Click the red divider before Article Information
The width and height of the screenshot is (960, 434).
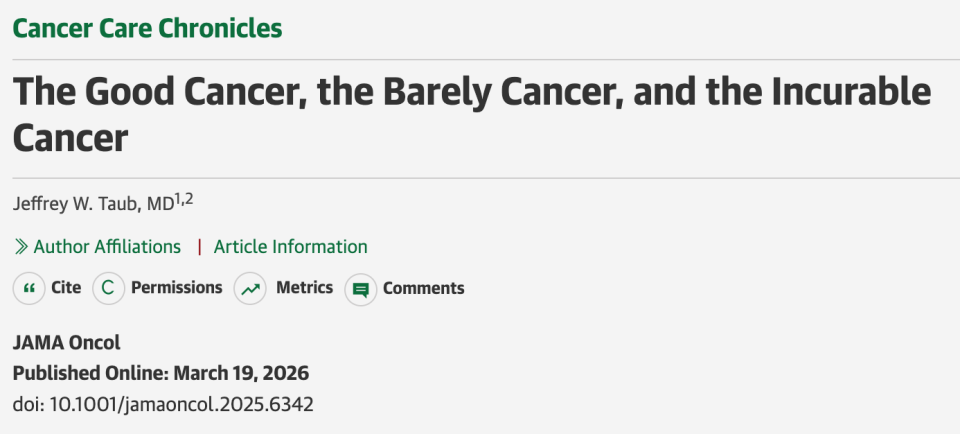click(199, 246)
